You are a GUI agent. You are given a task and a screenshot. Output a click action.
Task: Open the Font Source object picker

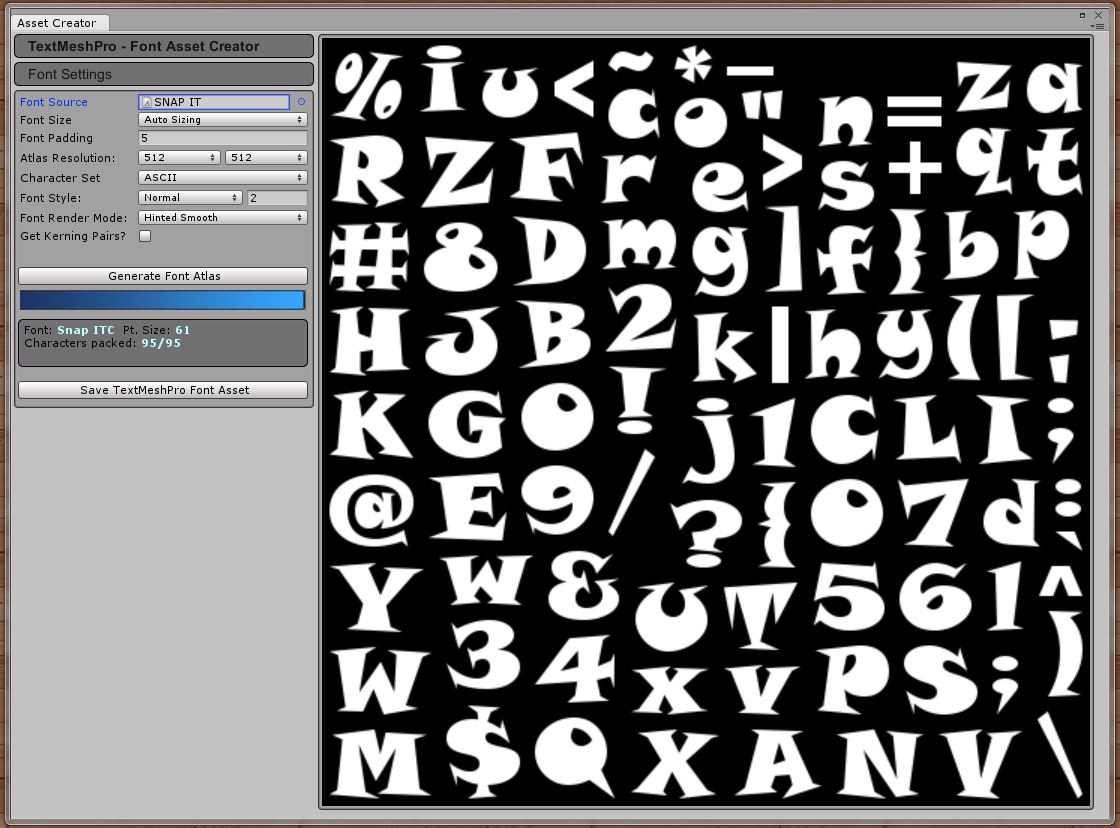tap(303, 101)
